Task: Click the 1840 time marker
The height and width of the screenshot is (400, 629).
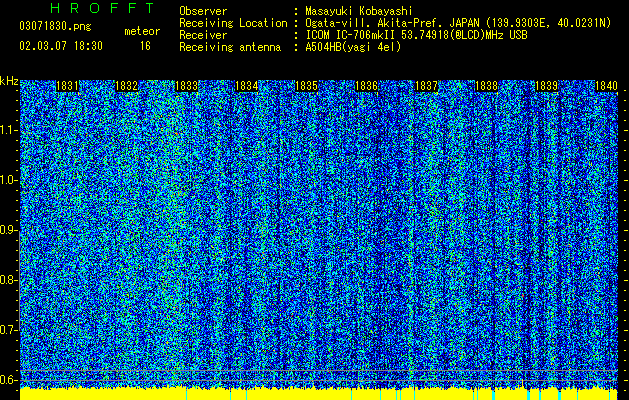Action: (606, 86)
